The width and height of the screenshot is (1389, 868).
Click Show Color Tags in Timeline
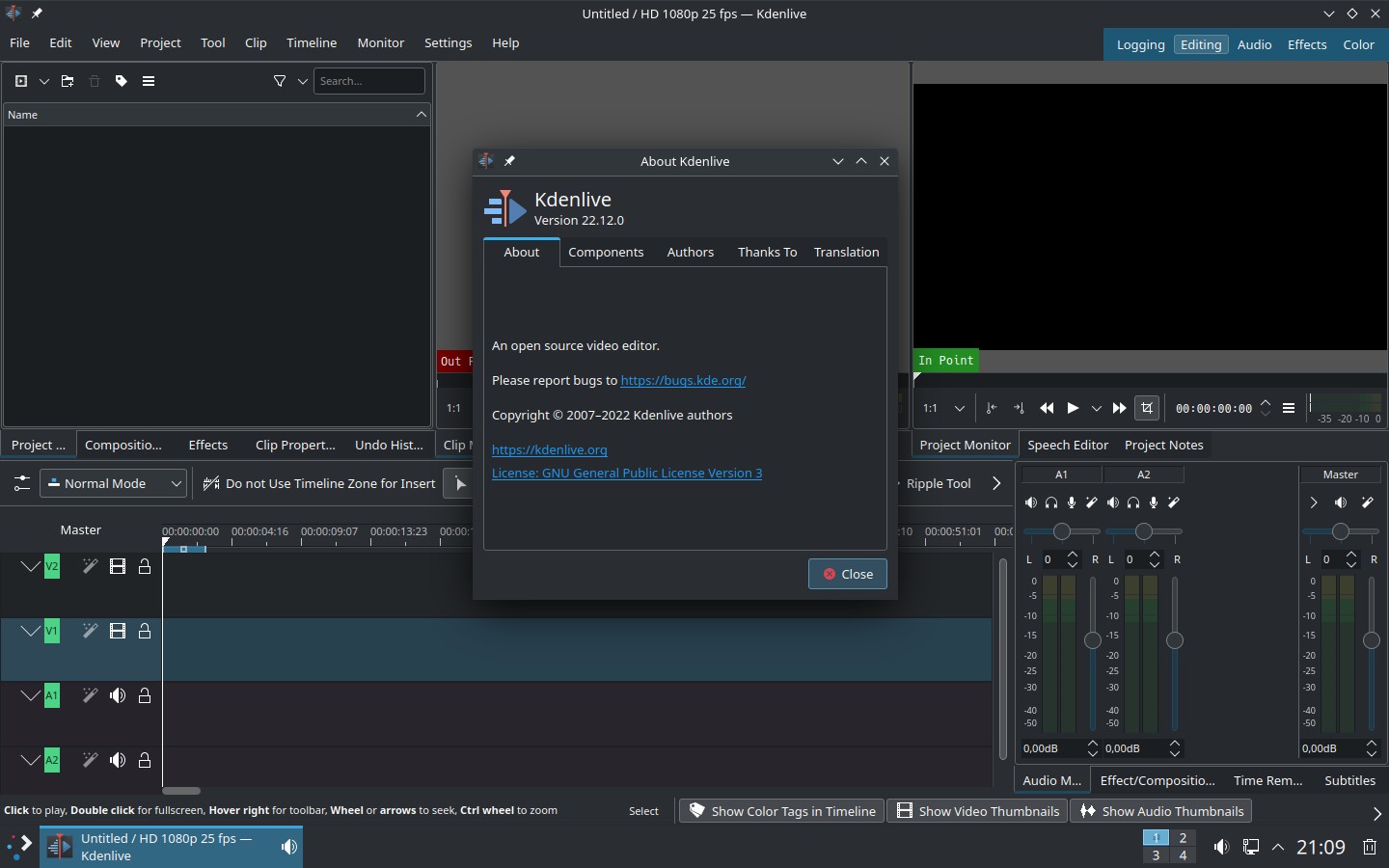(x=782, y=811)
